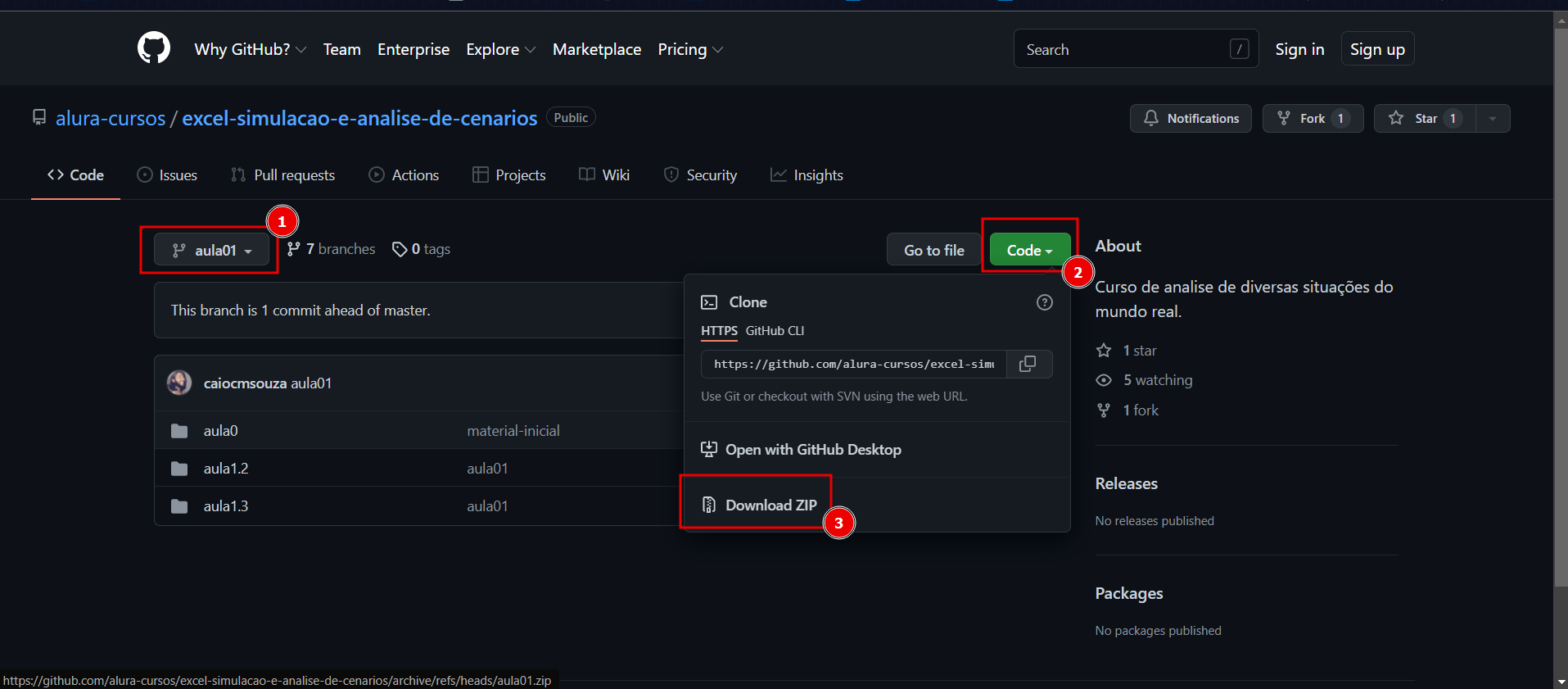1568x689 pixels.
Task: Expand the Pricing menu
Action: coord(690,49)
